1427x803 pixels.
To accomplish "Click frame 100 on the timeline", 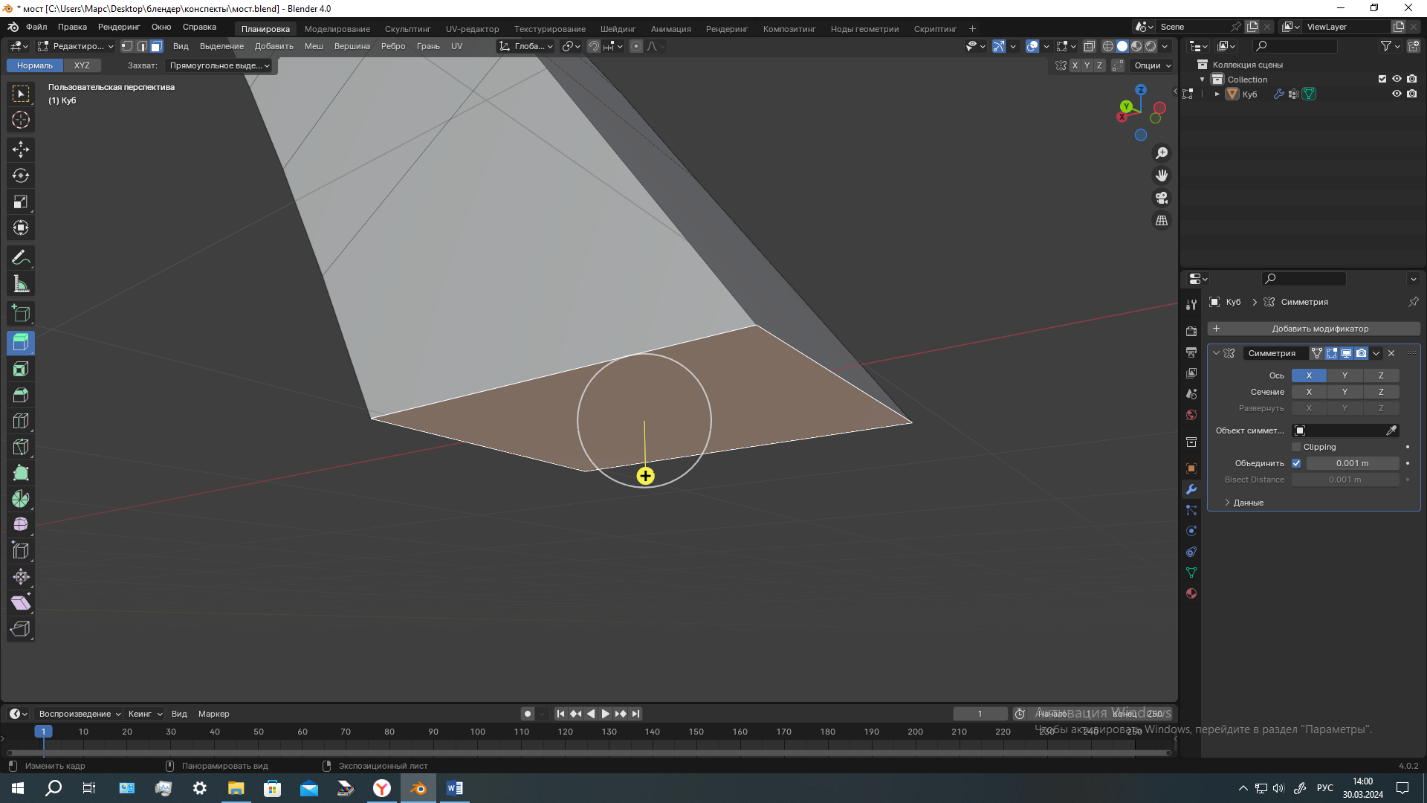I will [478, 732].
